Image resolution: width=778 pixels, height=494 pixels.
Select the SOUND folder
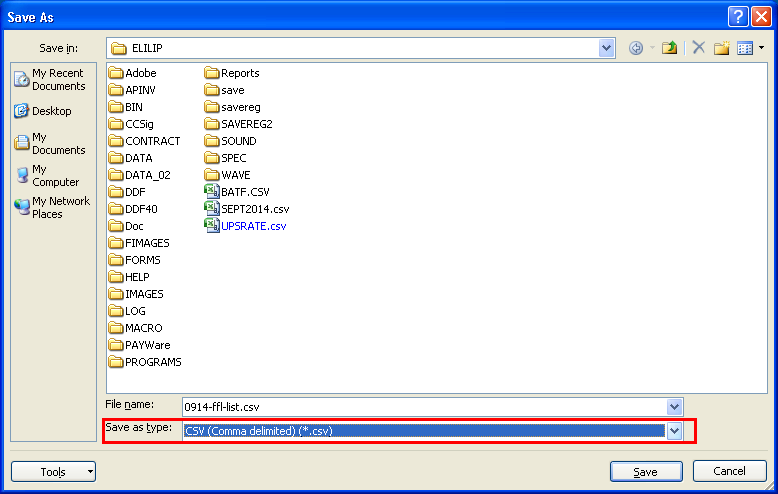[x=230, y=141]
